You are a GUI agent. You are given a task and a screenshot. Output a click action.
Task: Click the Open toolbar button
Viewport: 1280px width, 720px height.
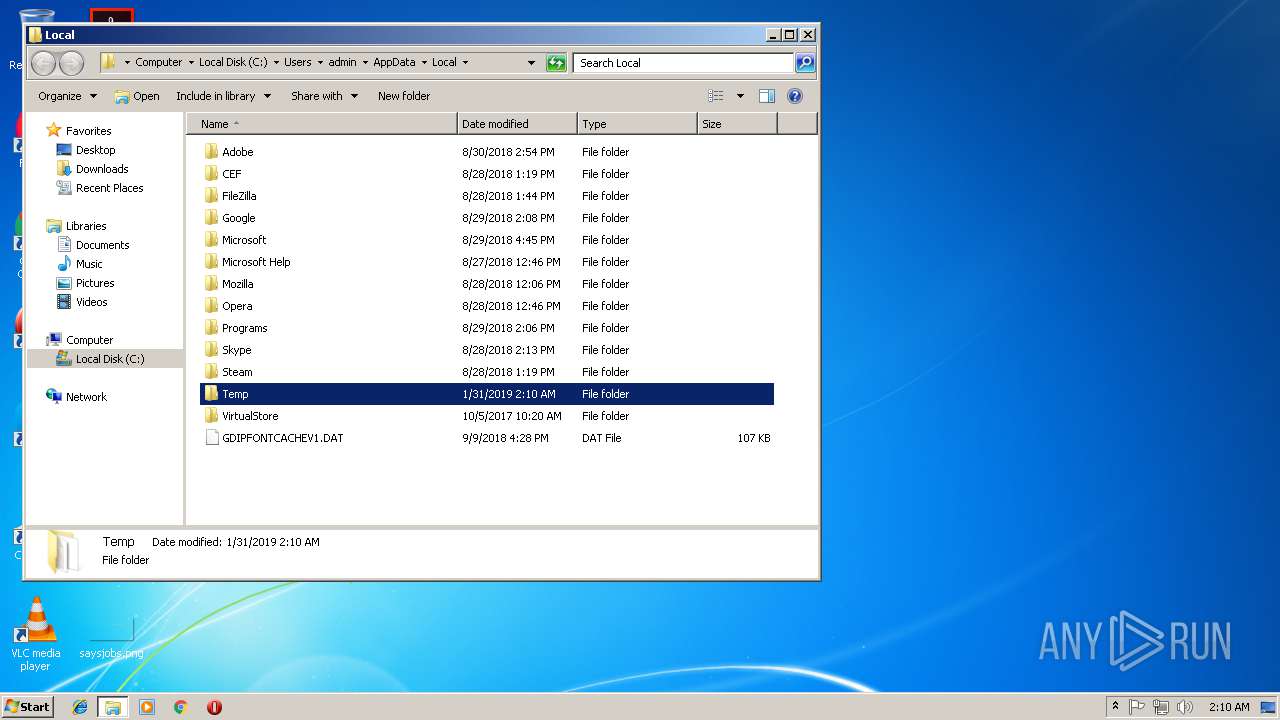(x=137, y=96)
